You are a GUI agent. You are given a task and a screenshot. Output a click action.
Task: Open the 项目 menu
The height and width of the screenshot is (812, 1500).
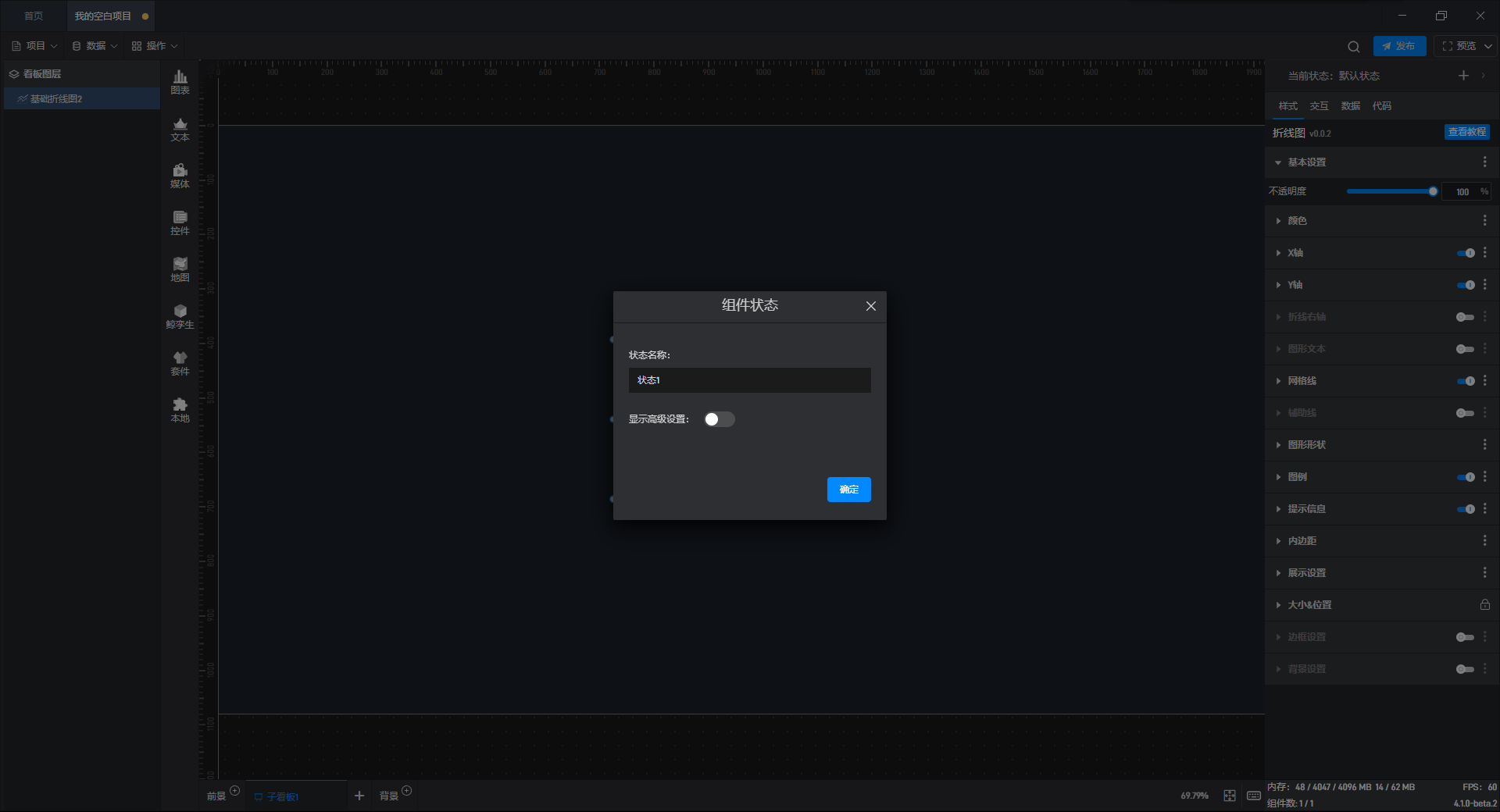coord(34,46)
